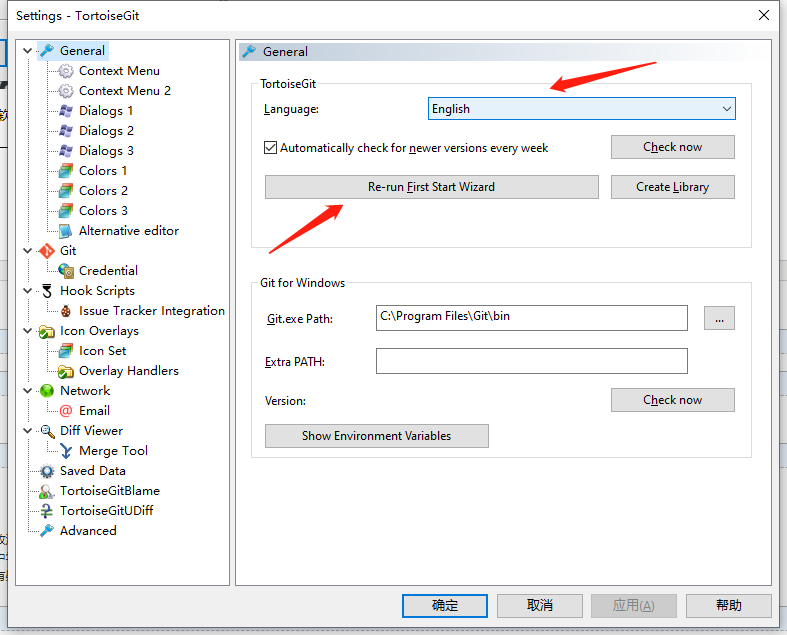Click the Saved Data gear icon
Image resolution: width=787 pixels, height=635 pixels.
47,471
